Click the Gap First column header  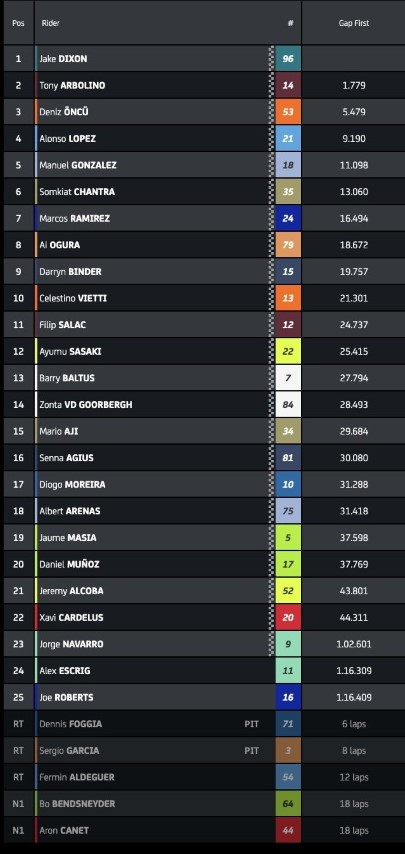point(354,23)
